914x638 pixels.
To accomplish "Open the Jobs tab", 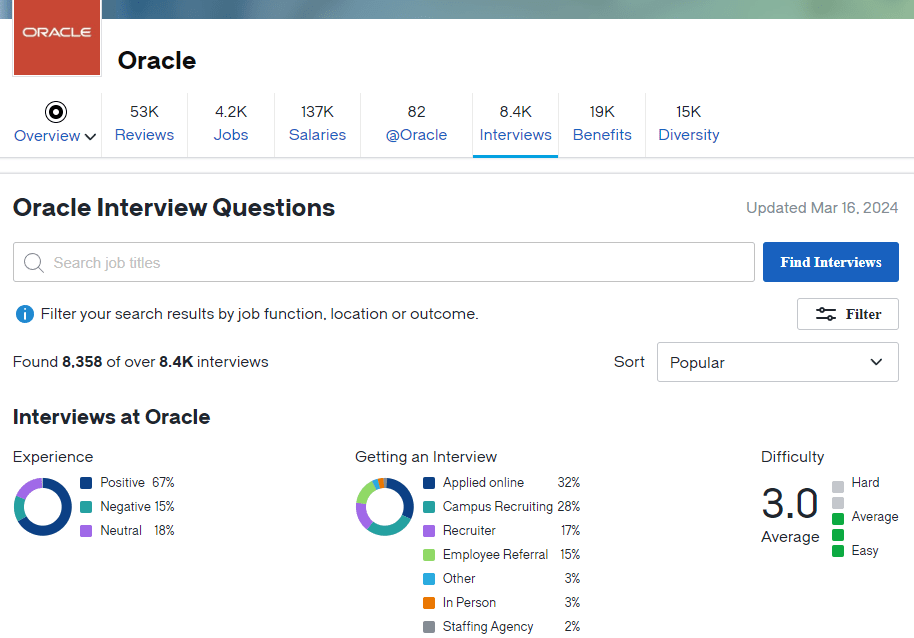I will point(230,124).
